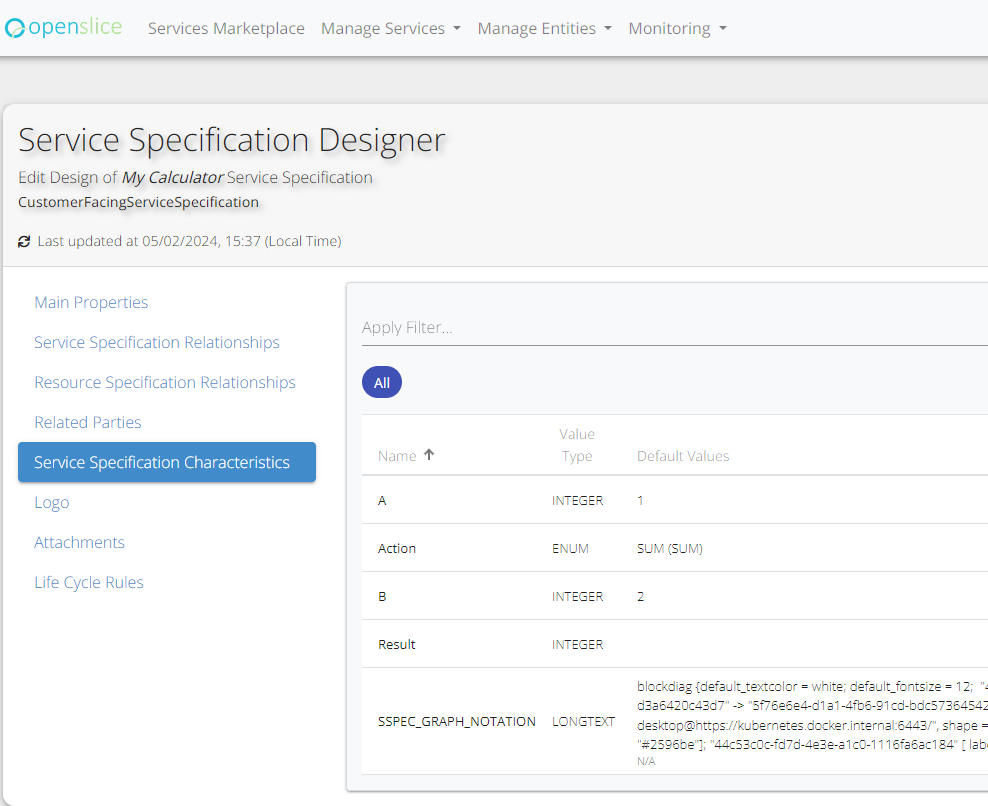This screenshot has height=806, width=988.
Task: Click the sort arrow next to Name
Action: [429, 455]
